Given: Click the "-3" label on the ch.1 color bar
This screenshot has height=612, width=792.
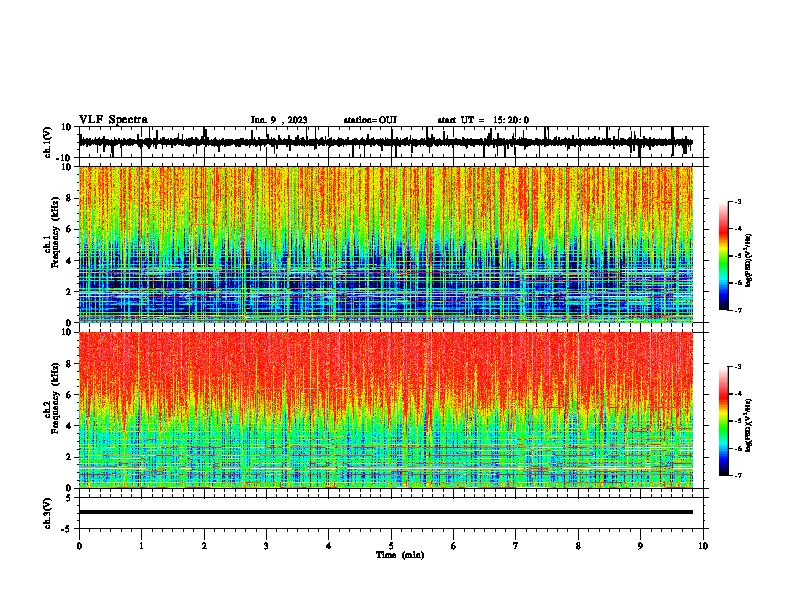Looking at the screenshot, I should [x=738, y=201].
